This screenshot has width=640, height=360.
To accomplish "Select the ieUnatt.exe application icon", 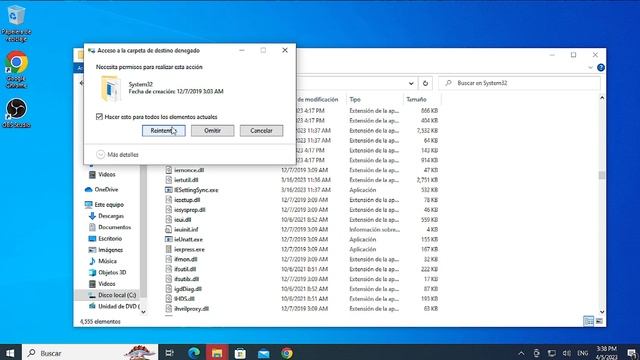I will (x=169, y=239).
